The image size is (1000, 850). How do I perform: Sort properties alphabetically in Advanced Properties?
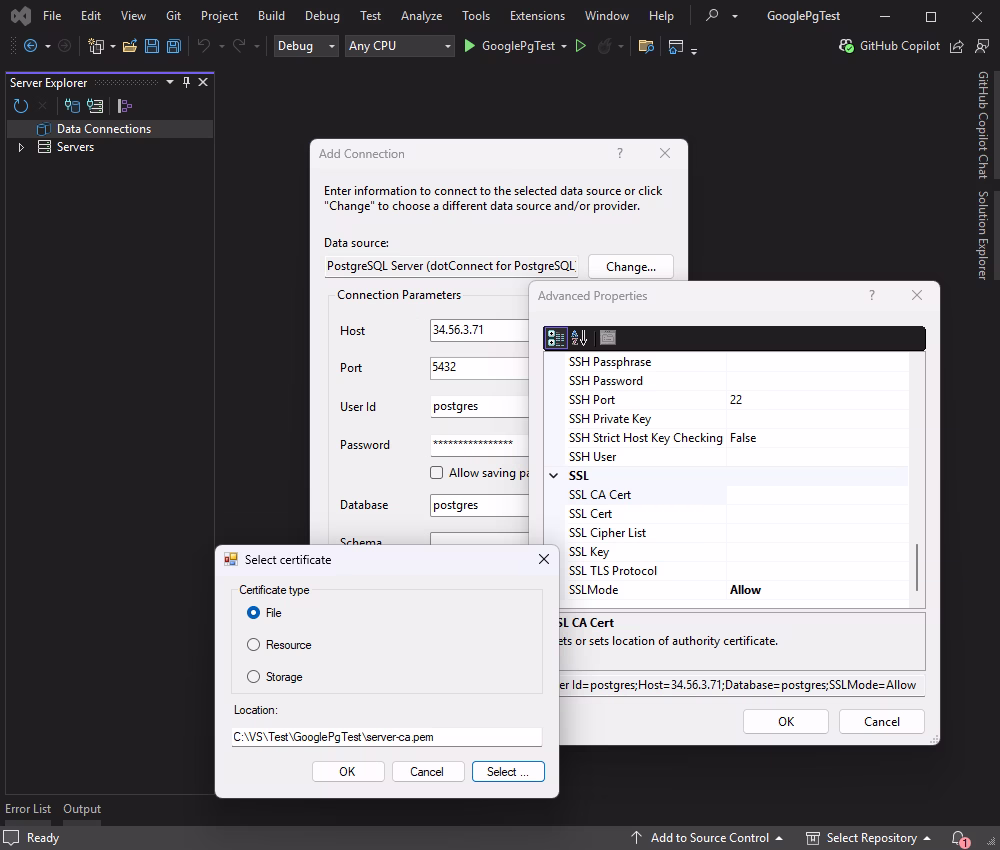pyautogui.click(x=579, y=338)
